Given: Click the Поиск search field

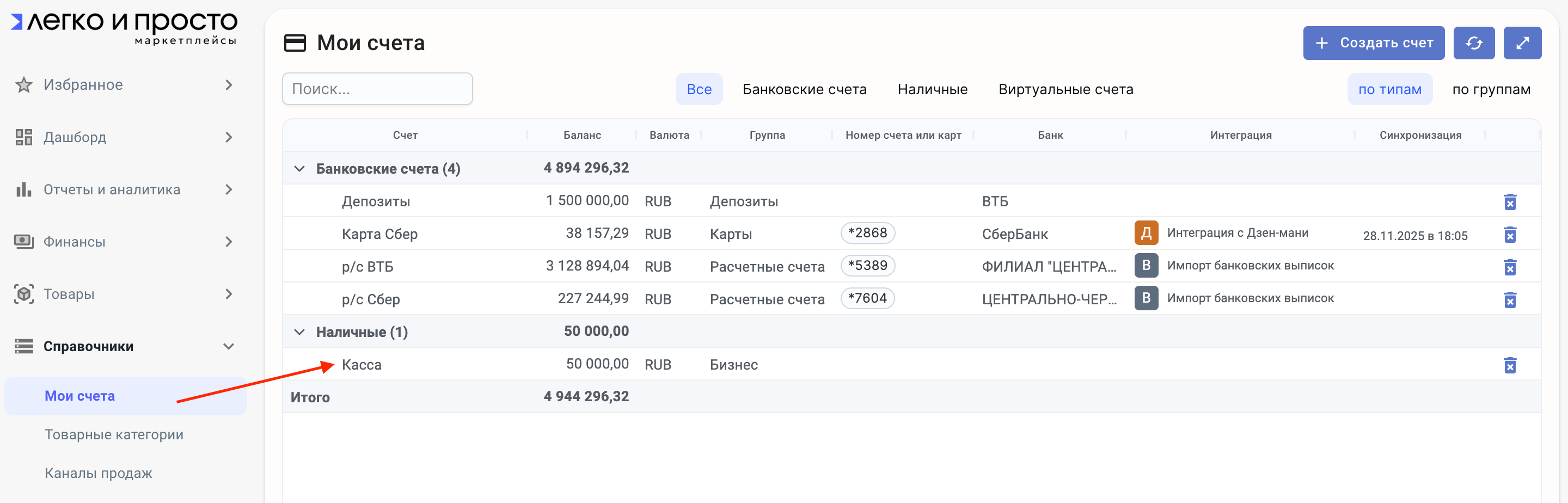Looking at the screenshot, I should tap(377, 89).
